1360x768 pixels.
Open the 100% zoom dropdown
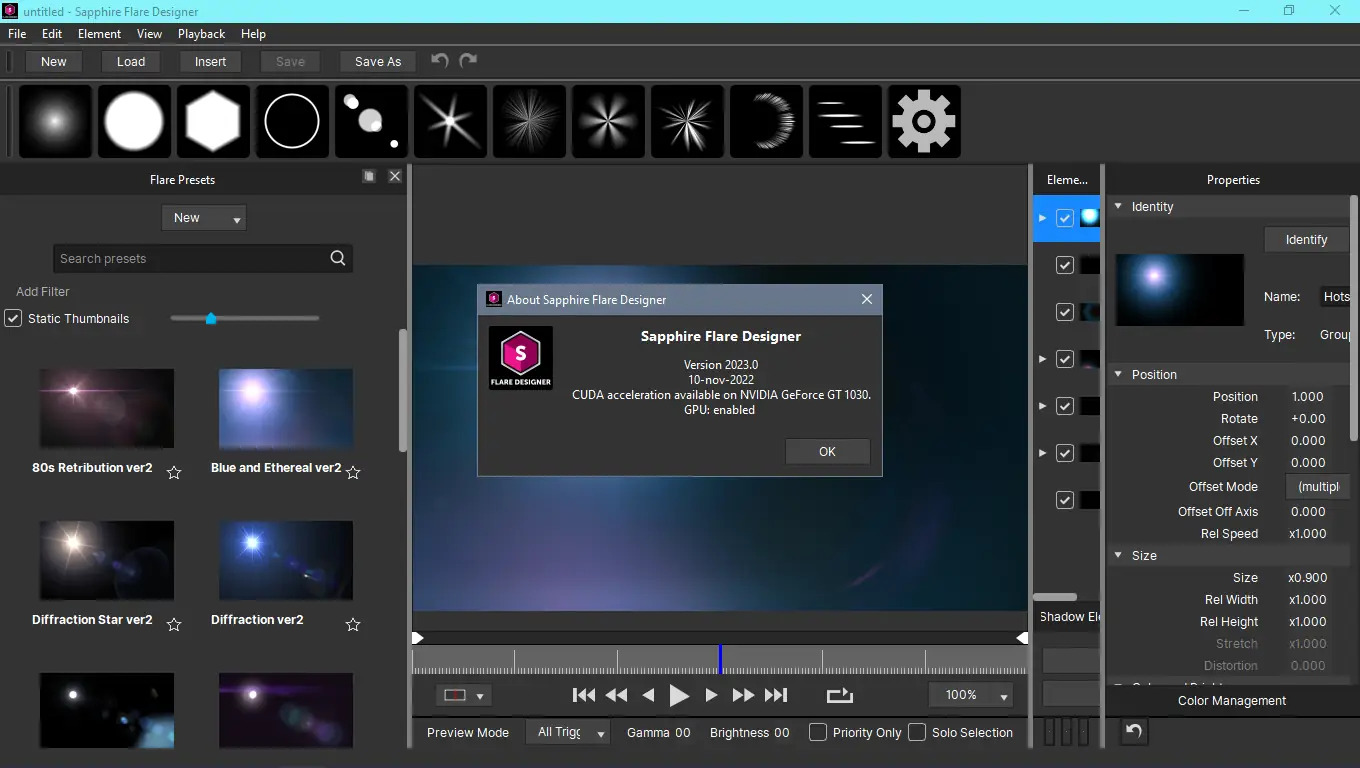coord(971,695)
